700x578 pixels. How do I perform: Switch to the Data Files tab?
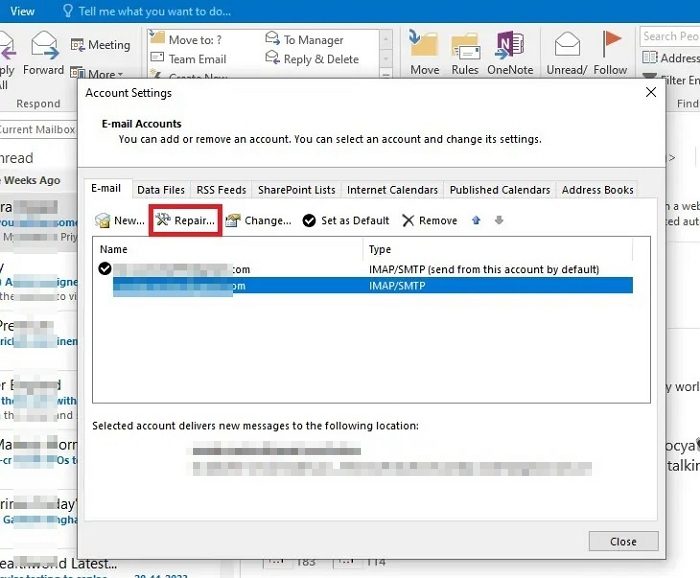coord(161,190)
